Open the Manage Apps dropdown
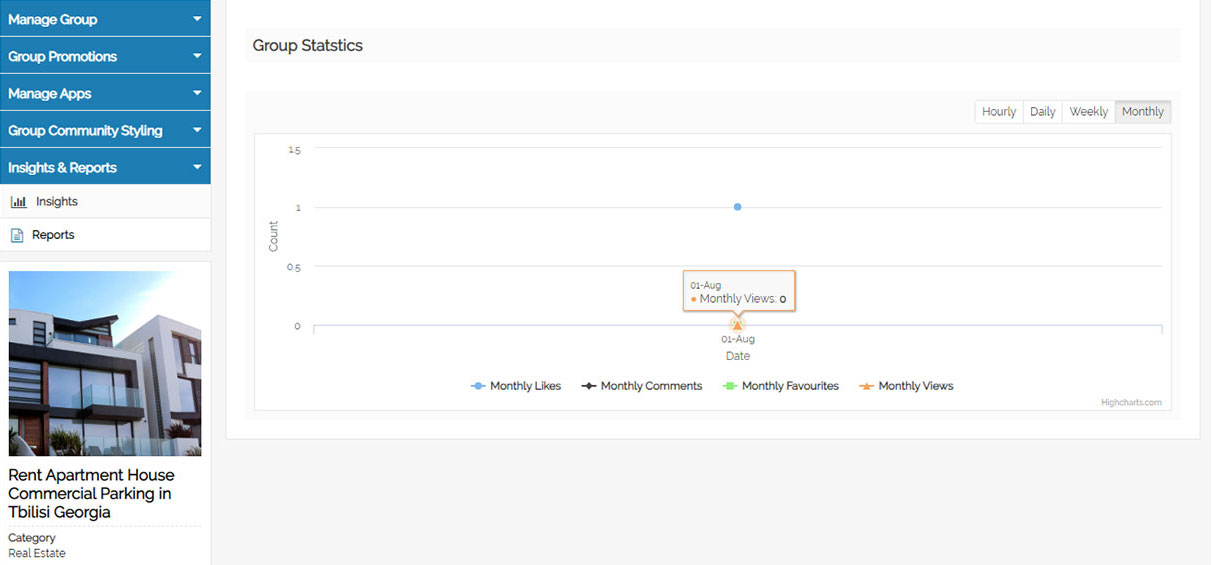Image resolution: width=1213 pixels, height=565 pixels. [105, 93]
